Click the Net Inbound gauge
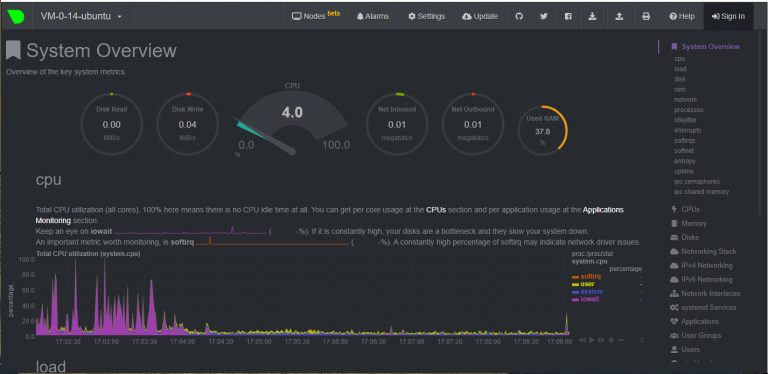The width and height of the screenshot is (768, 374). pos(397,124)
